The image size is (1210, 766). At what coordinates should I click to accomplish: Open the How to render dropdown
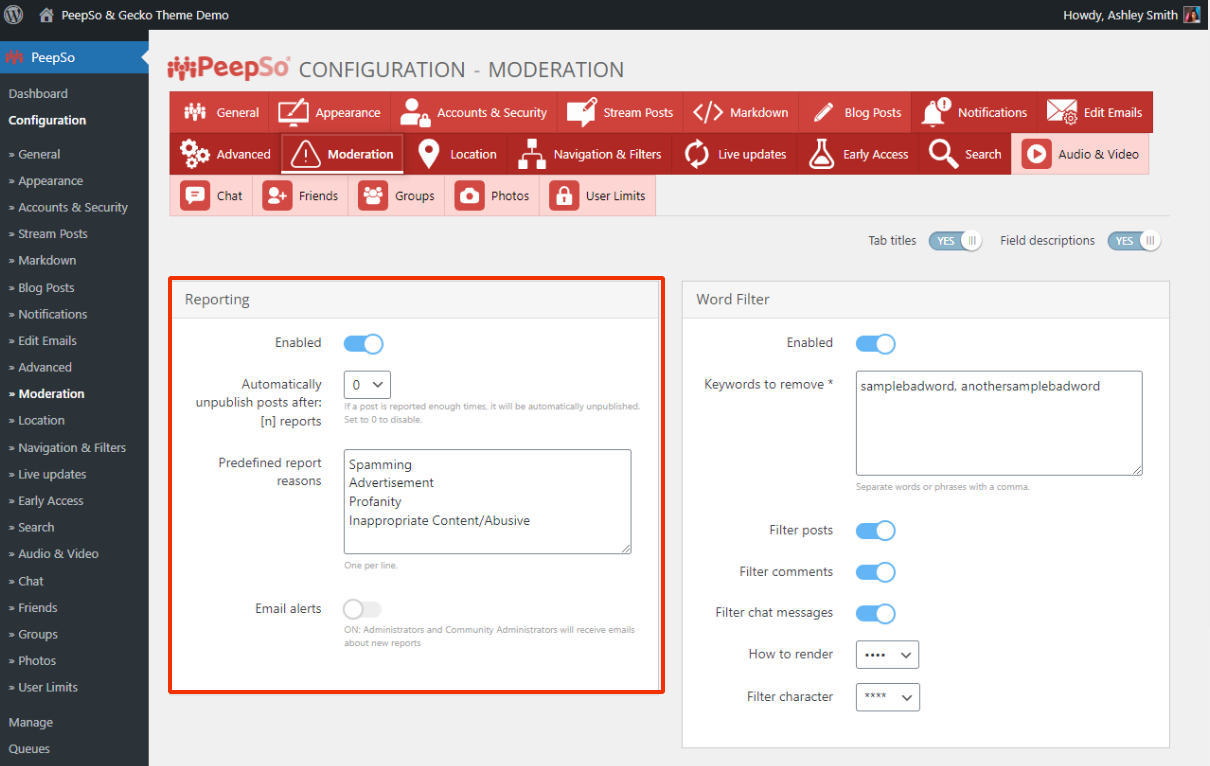pyautogui.click(x=887, y=655)
